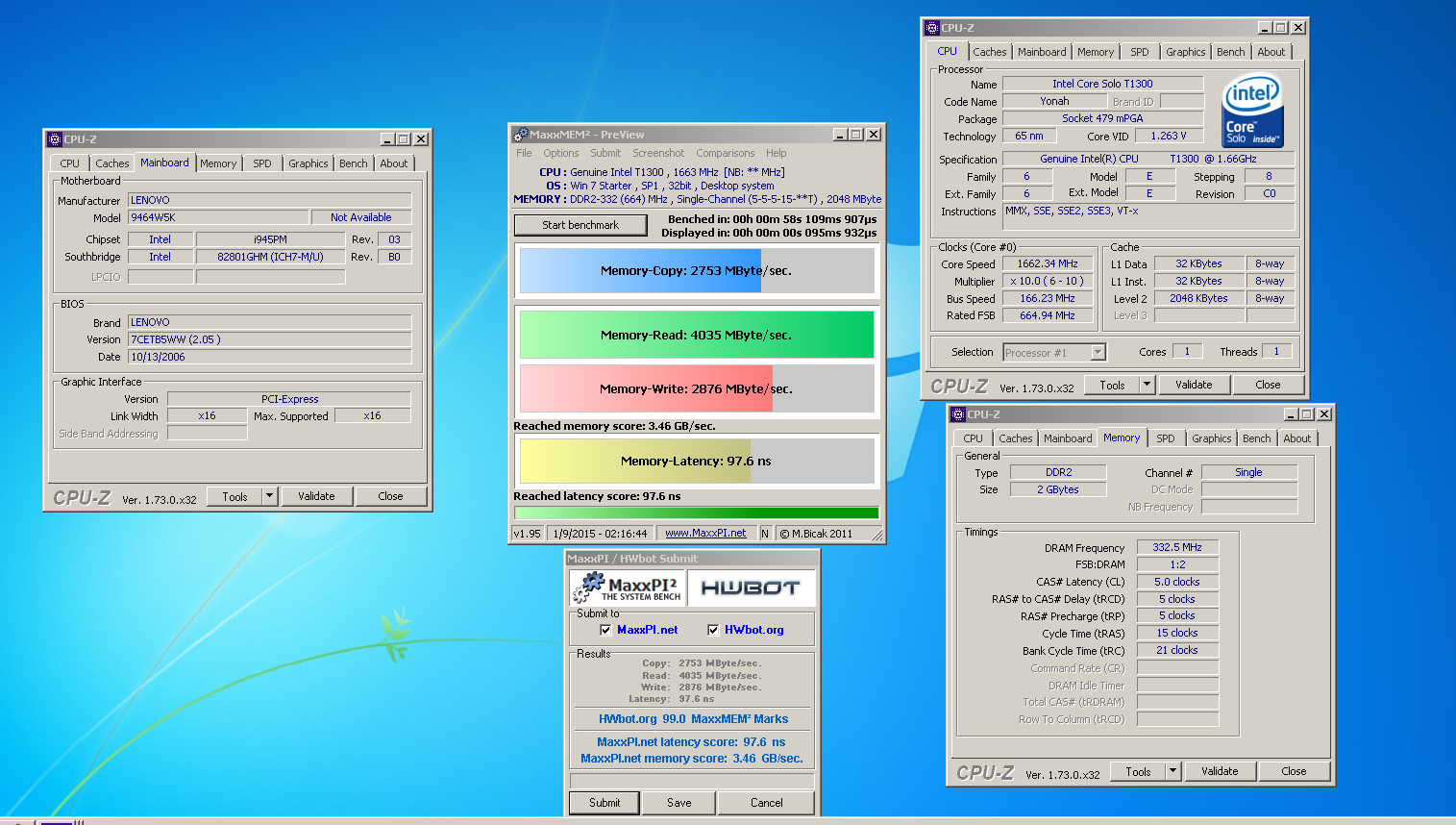Click the Start benchmark button
1456x825 pixels.
580,225
